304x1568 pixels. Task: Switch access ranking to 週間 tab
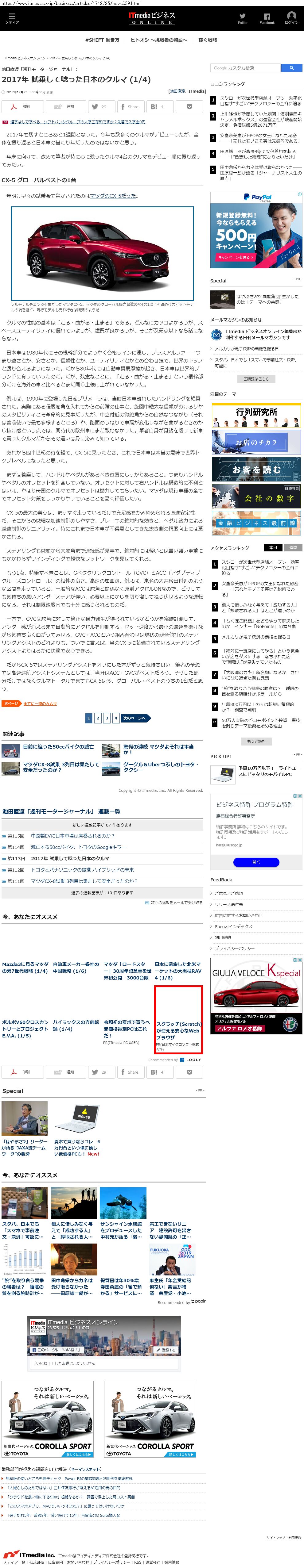292,548
